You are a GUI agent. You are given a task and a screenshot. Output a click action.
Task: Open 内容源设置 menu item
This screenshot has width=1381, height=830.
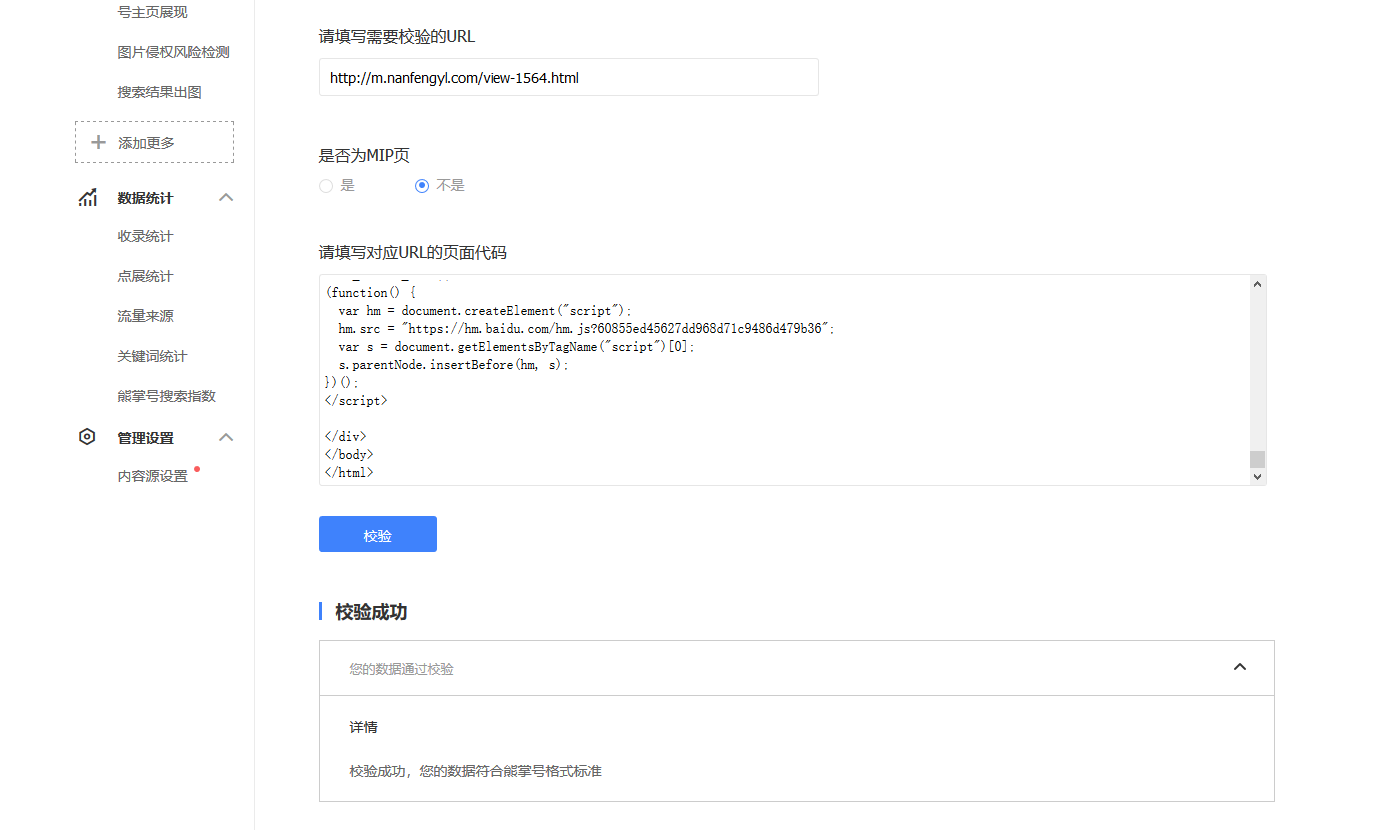click(152, 476)
